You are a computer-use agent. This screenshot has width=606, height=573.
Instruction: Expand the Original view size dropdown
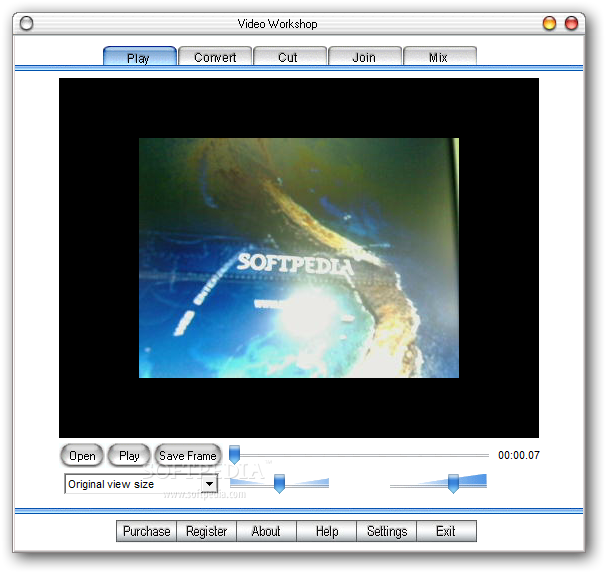click(x=209, y=484)
